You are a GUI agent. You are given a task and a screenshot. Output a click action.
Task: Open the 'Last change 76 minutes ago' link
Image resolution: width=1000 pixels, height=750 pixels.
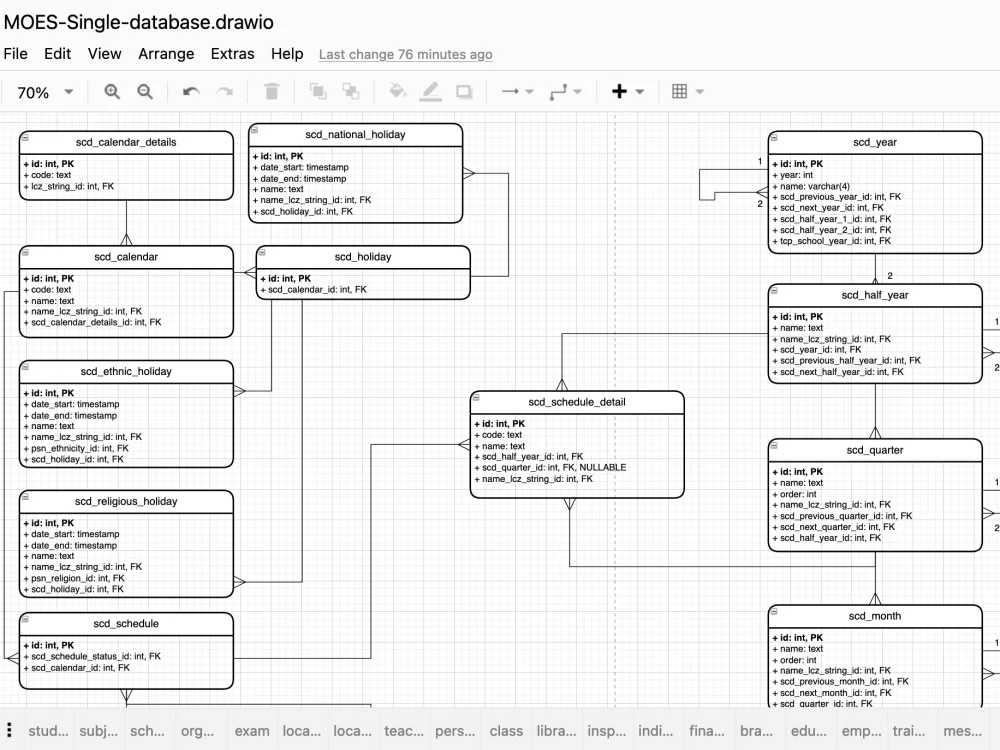coord(406,54)
